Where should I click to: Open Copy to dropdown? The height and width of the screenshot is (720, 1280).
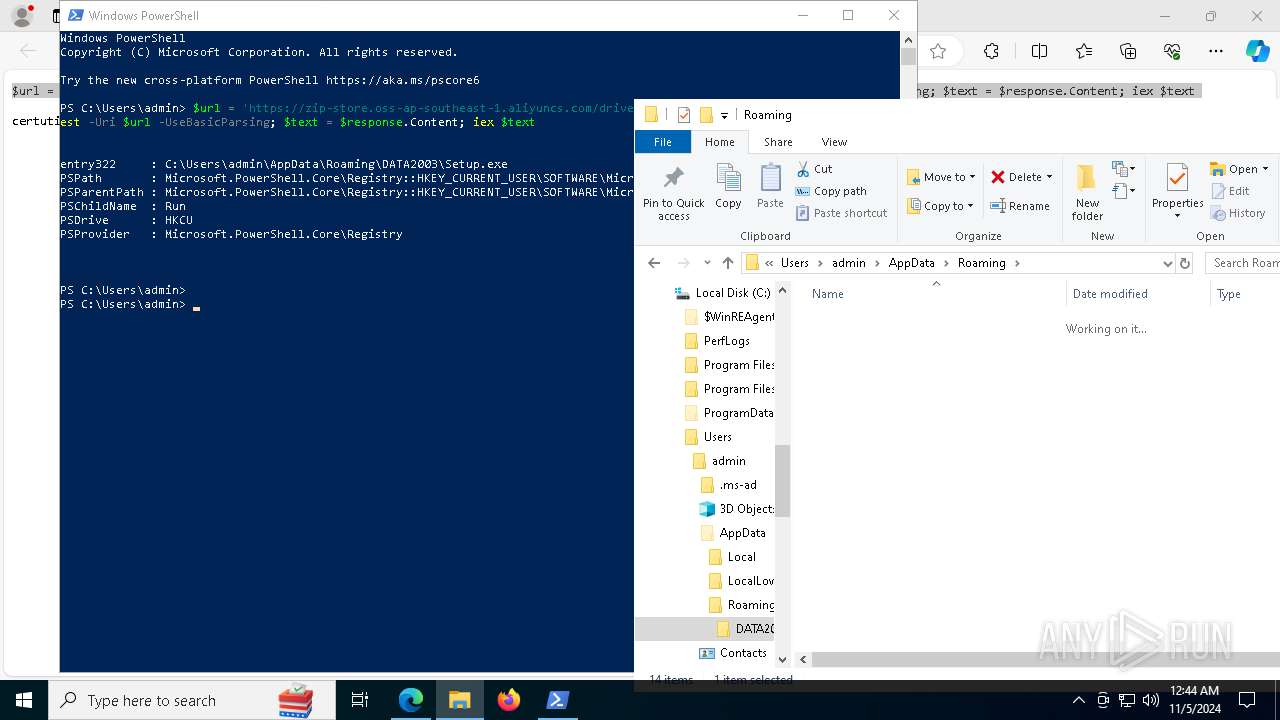(x=941, y=206)
